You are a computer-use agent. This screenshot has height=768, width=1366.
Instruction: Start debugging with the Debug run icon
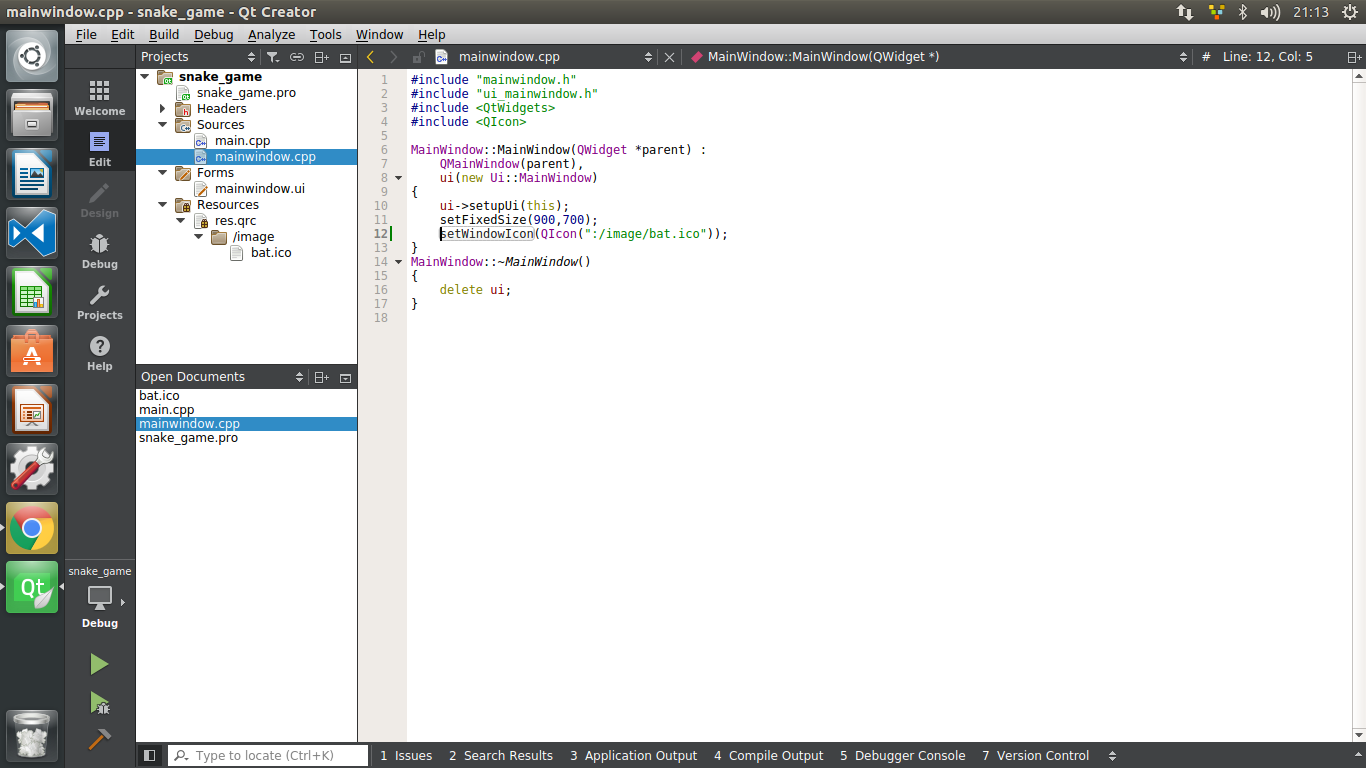pos(99,702)
